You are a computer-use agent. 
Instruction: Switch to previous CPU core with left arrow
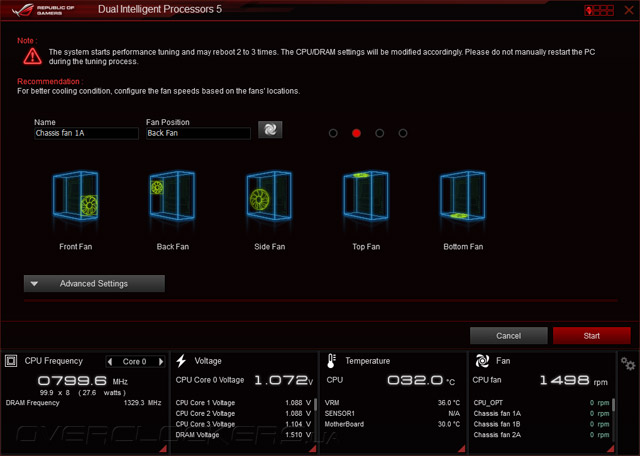point(110,361)
